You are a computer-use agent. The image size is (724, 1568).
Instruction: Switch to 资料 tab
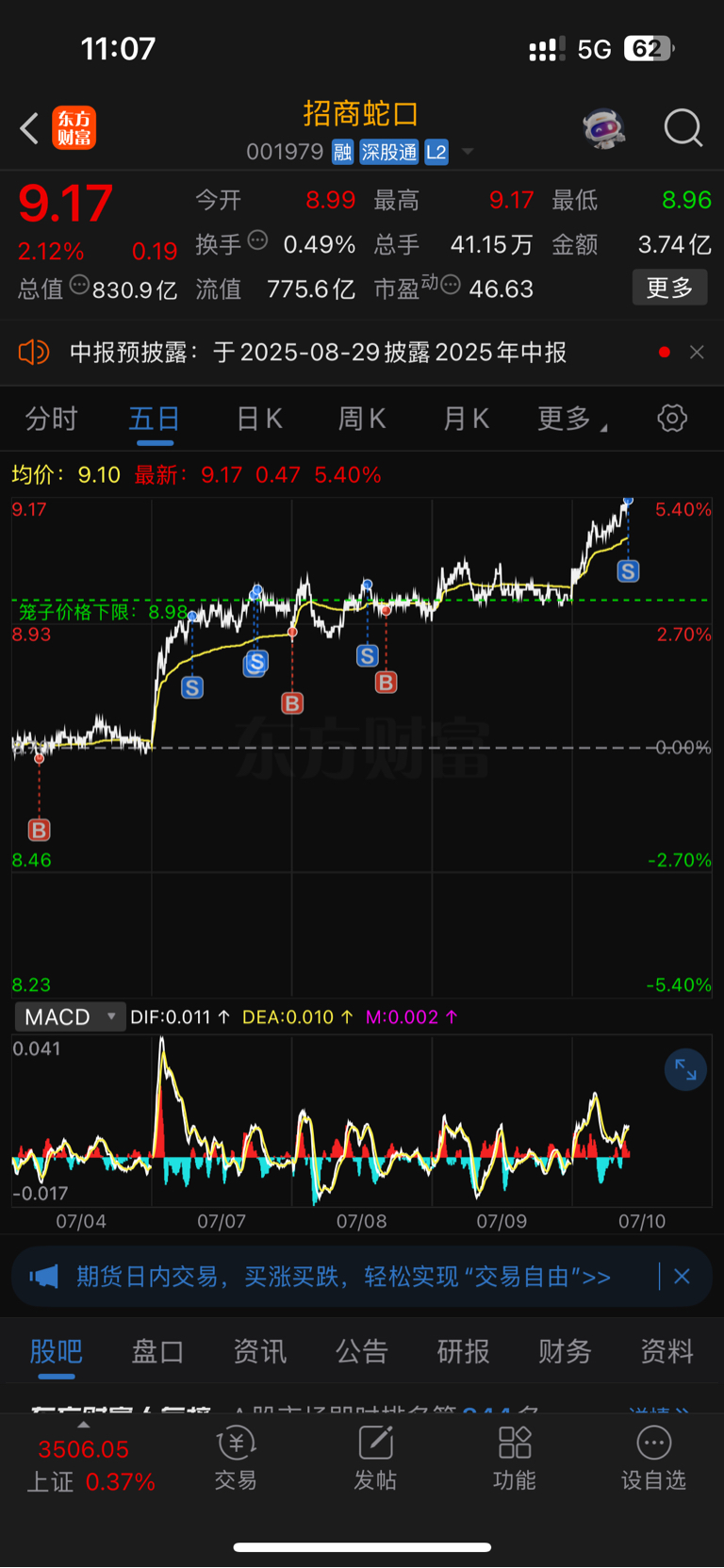[x=666, y=1351]
